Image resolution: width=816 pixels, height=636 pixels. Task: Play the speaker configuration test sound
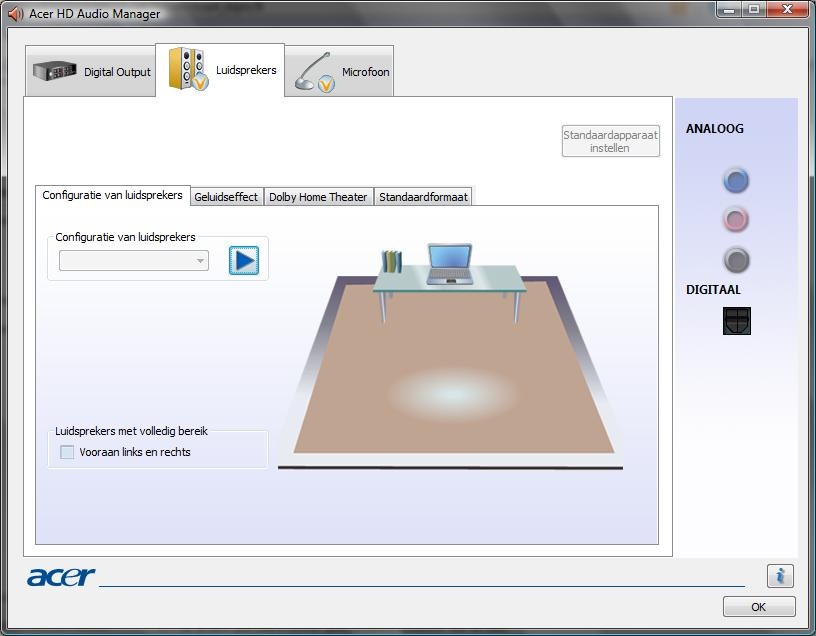click(244, 260)
